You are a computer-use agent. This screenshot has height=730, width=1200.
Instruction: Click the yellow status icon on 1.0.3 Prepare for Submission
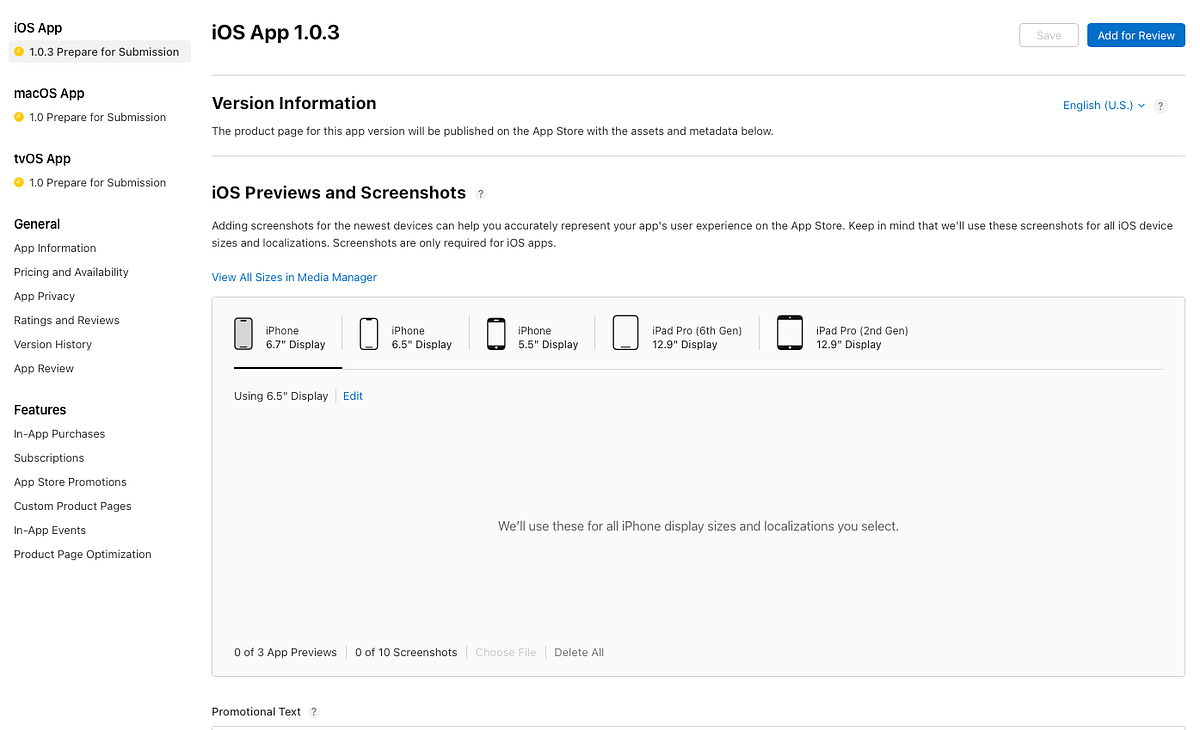click(20, 51)
